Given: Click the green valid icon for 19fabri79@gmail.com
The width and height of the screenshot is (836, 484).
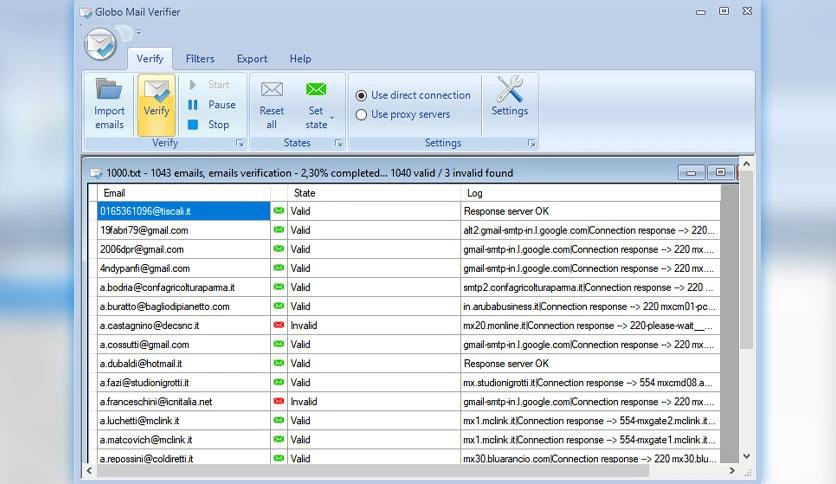Looking at the screenshot, I should point(278,230).
